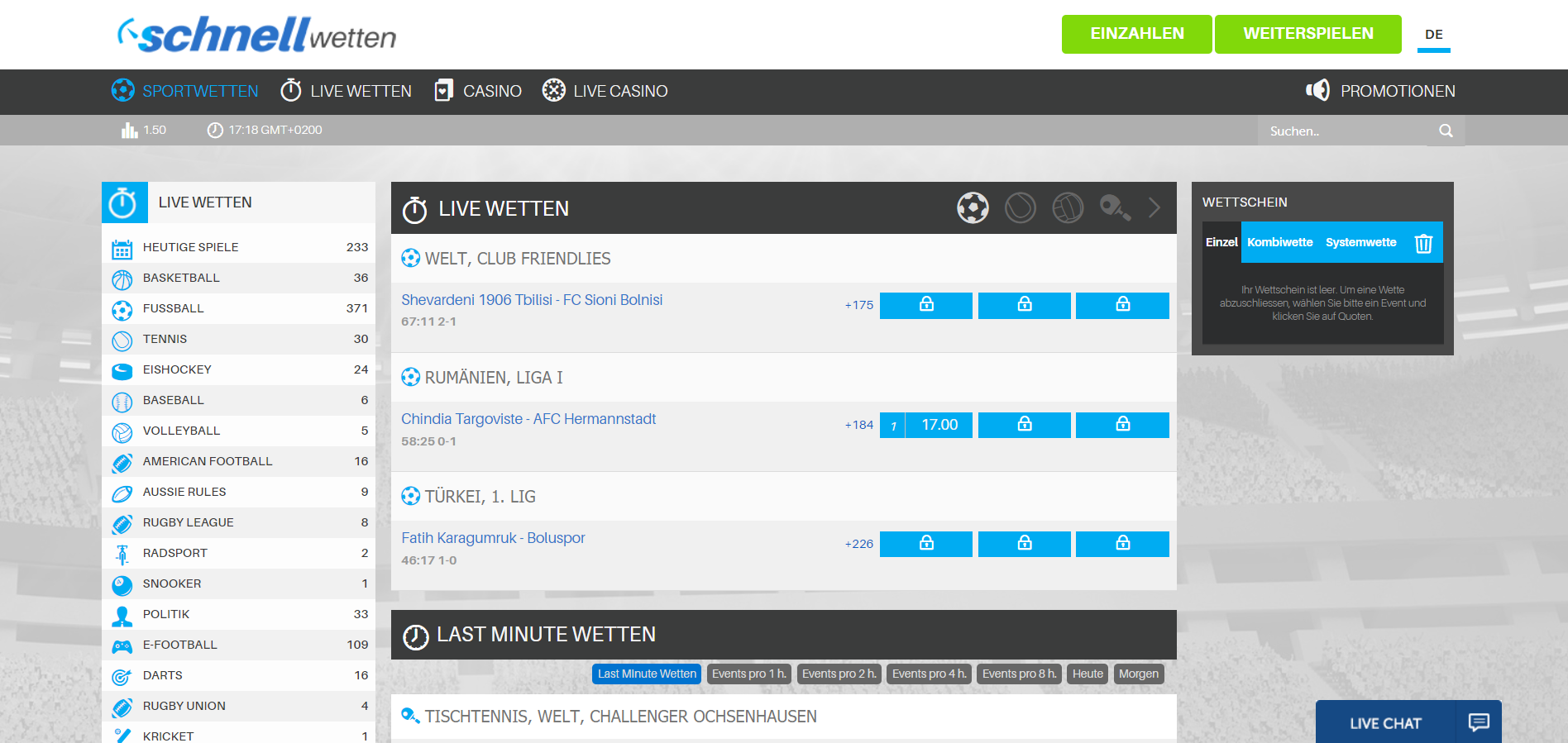This screenshot has width=1568, height=743.
Task: Select the Last Minute Wetten filter tab
Action: tap(647, 674)
